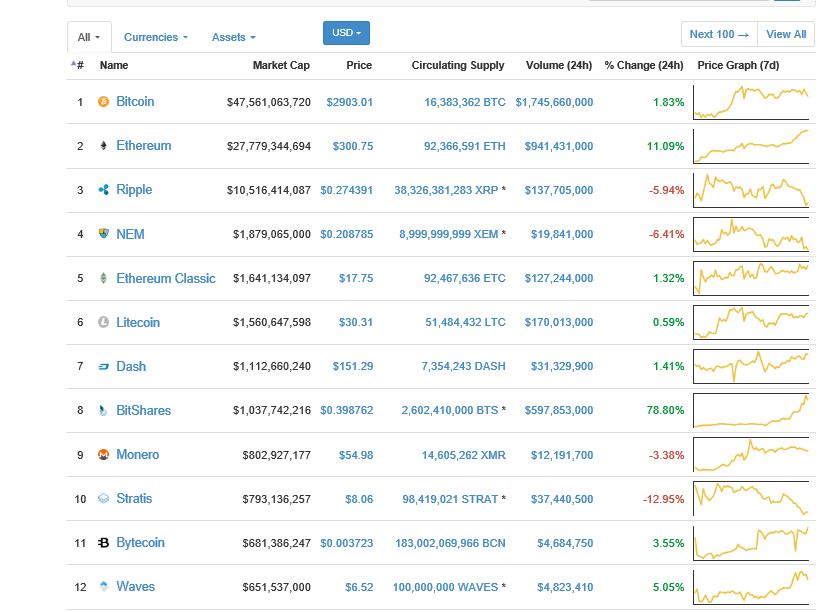Sort by Volume (24h) header
The width and height of the screenshot is (831, 612).
559,65
